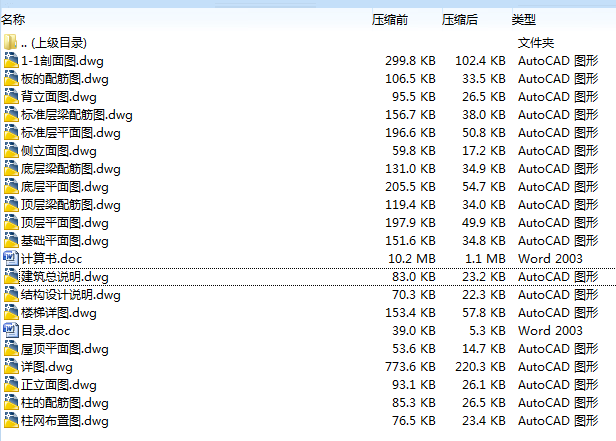
Task: Click the 299.8 KB size value
Action: point(410,61)
